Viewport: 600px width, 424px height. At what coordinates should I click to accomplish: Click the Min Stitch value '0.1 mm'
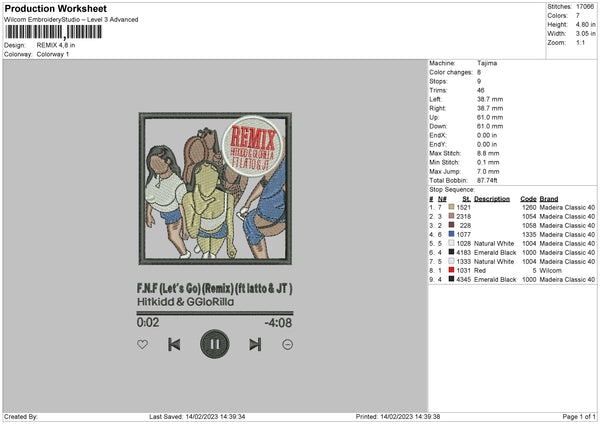(488, 162)
